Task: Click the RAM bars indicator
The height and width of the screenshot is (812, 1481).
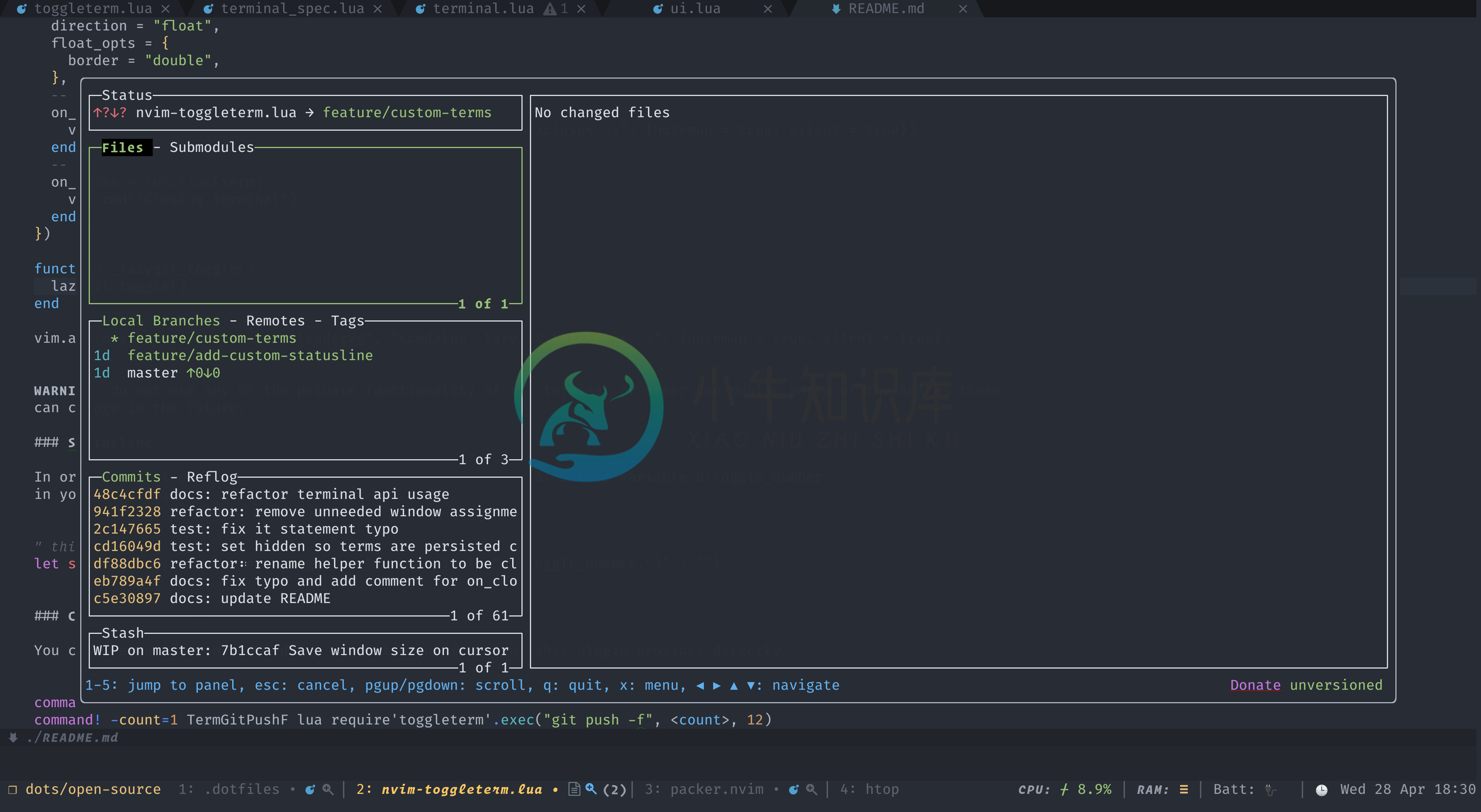Action: pos(1184,790)
